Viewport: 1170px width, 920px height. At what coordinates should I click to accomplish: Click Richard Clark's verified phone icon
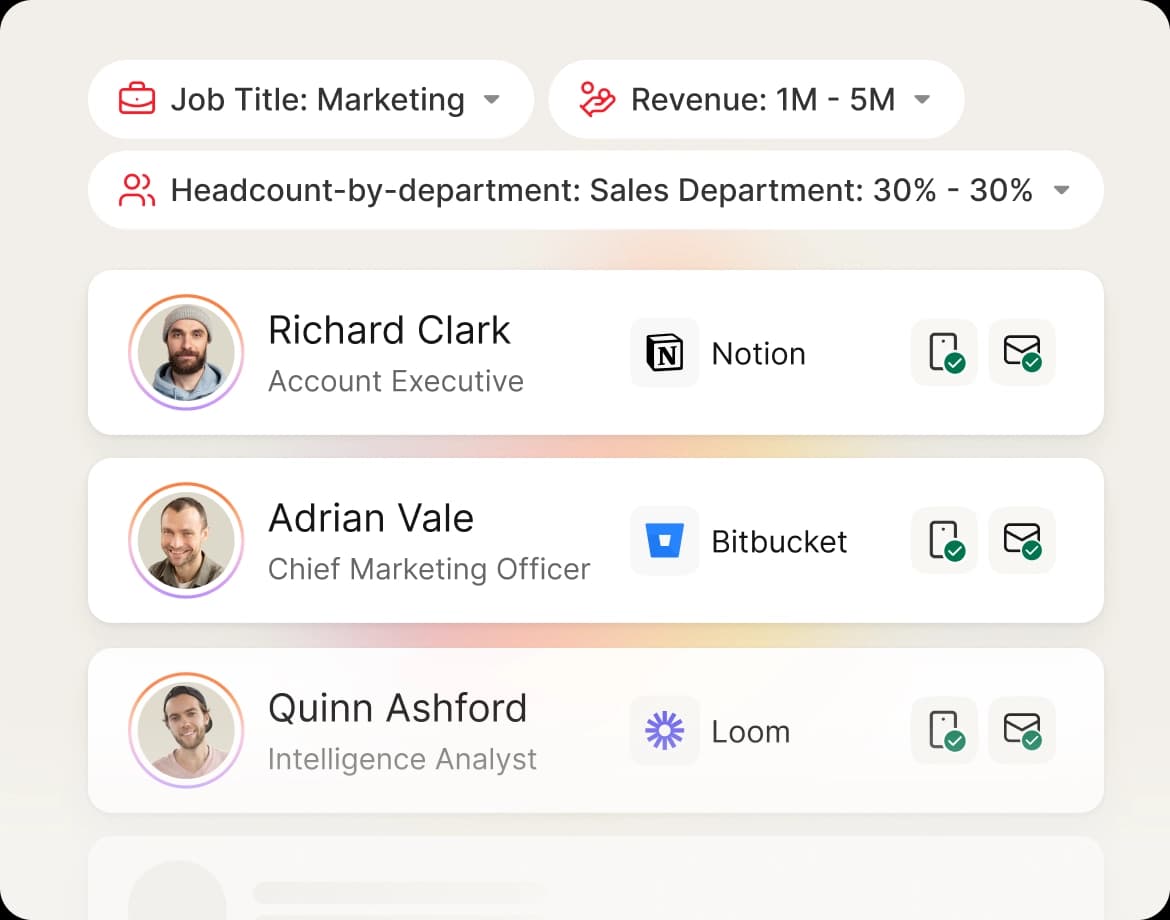(944, 353)
